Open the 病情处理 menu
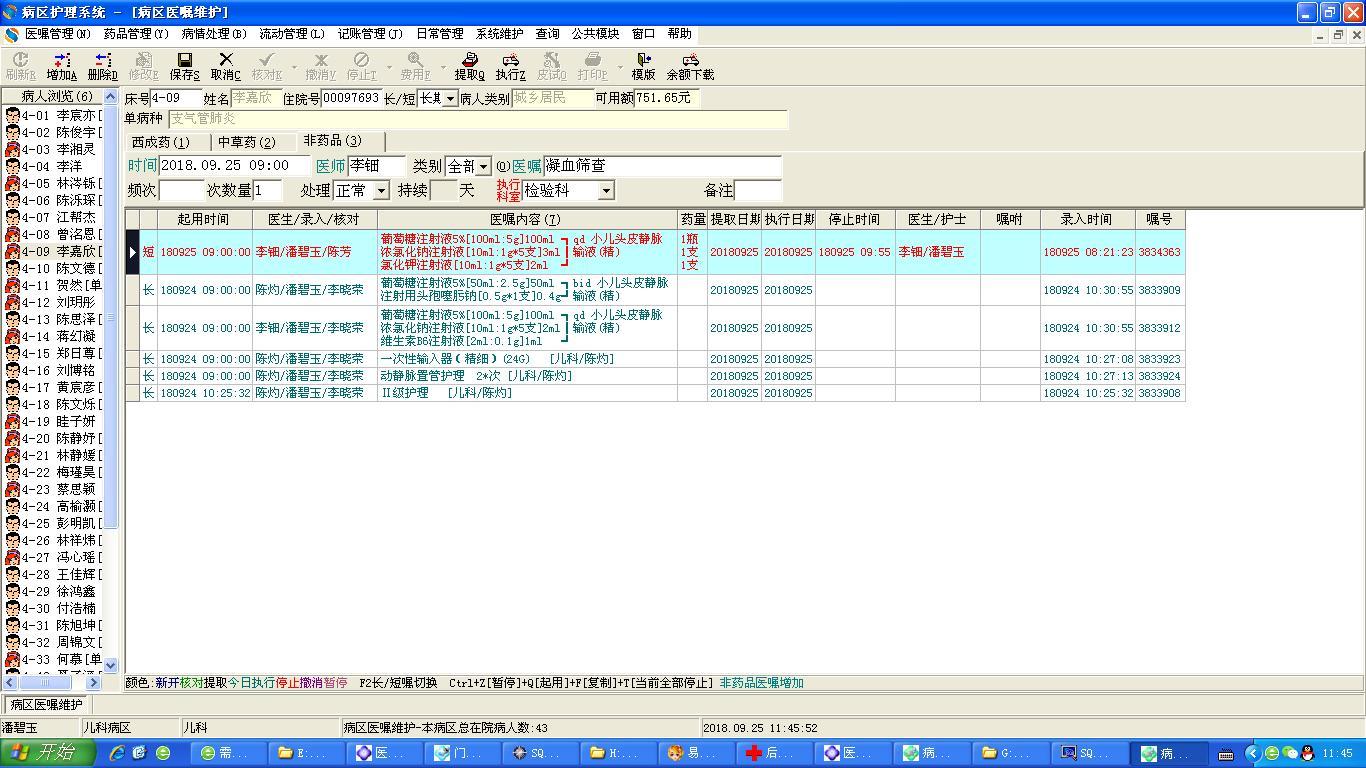Screen dimensions: 1366x768 214,34
